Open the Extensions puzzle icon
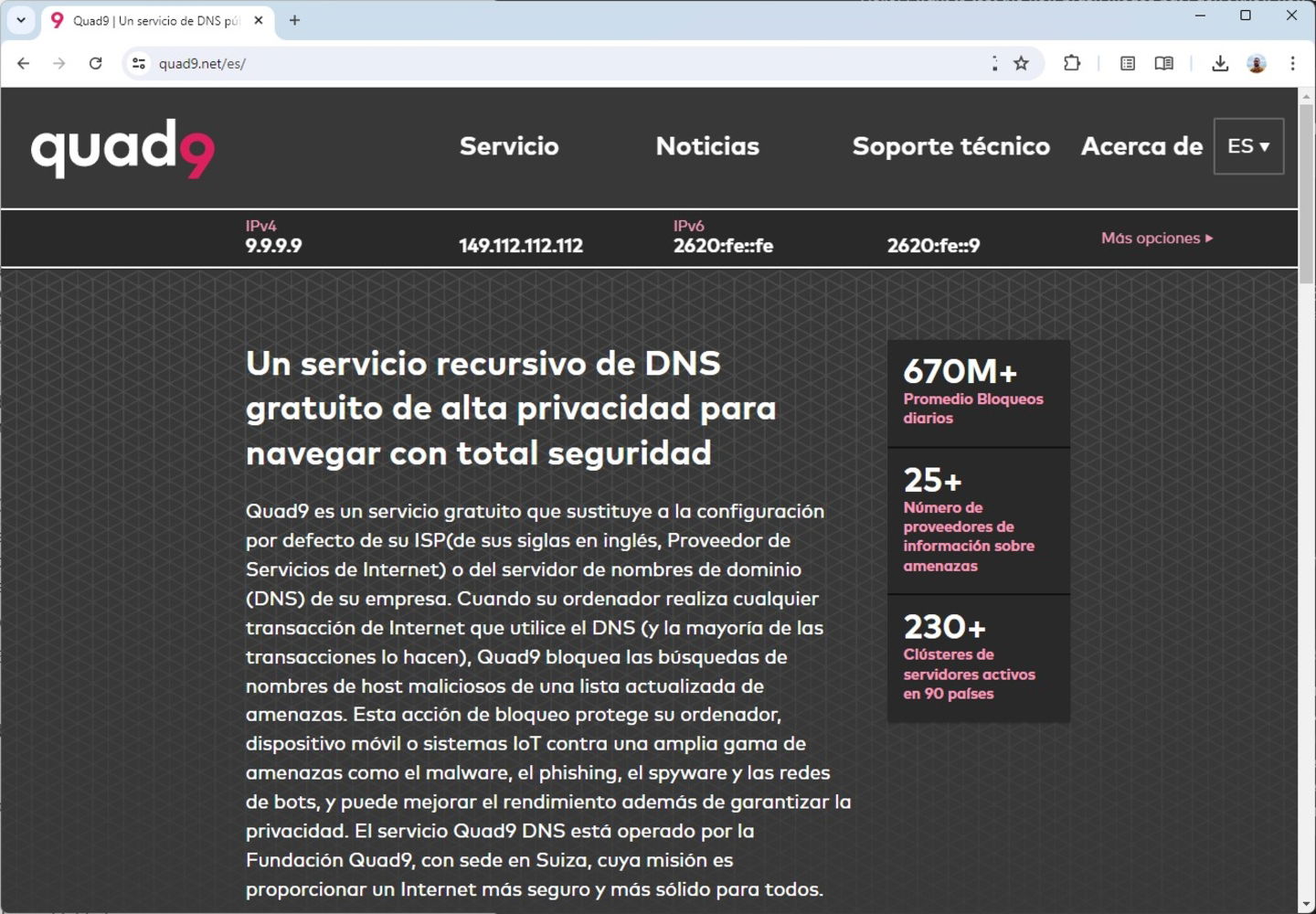The height and width of the screenshot is (914, 1316). pyautogui.click(x=1072, y=63)
